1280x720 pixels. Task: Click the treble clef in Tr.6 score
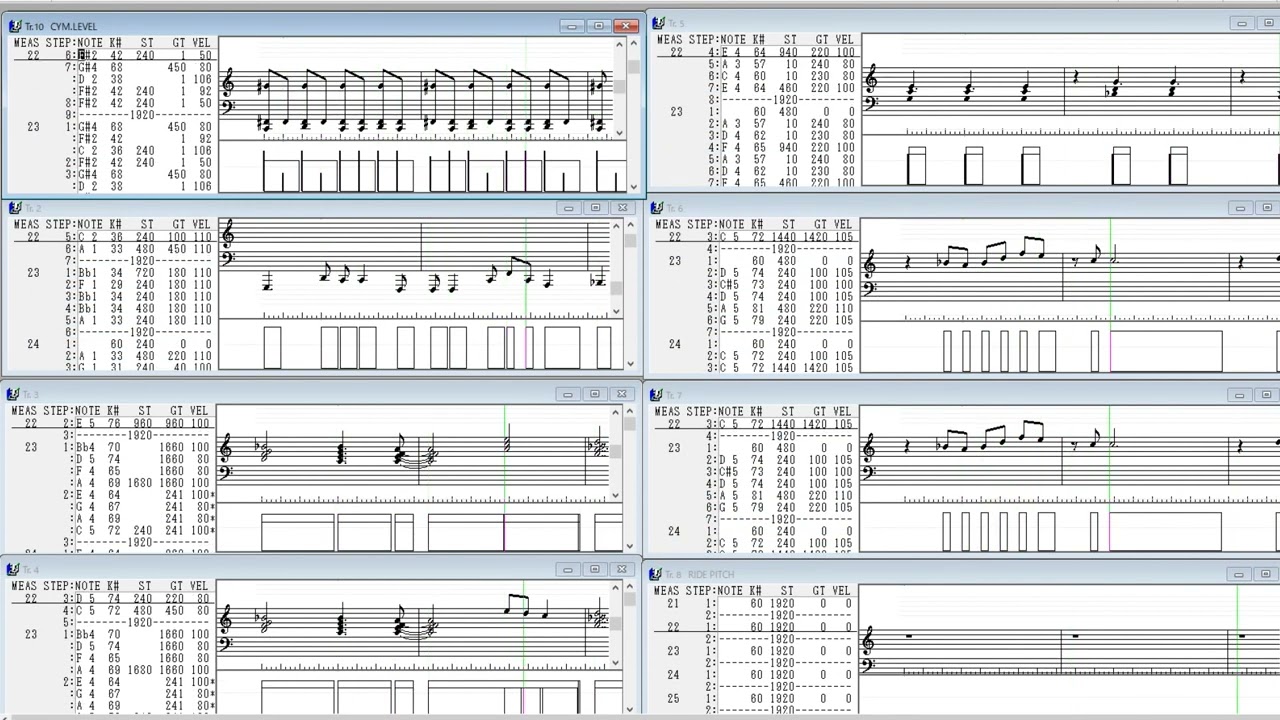[870, 263]
